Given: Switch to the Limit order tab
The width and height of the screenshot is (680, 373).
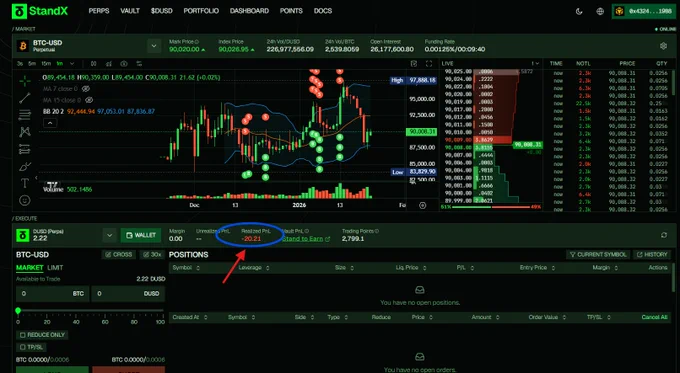Looking at the screenshot, I should (x=55, y=268).
